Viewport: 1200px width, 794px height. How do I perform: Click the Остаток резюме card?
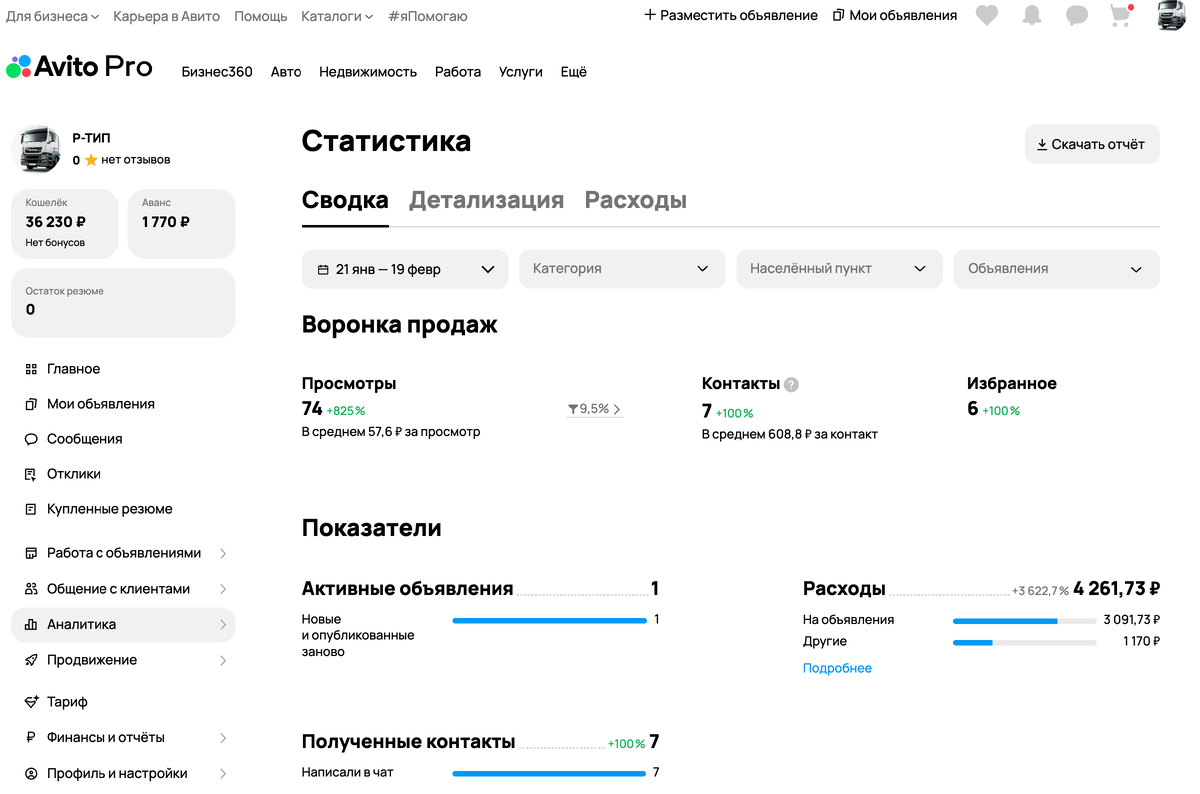[x=123, y=303]
